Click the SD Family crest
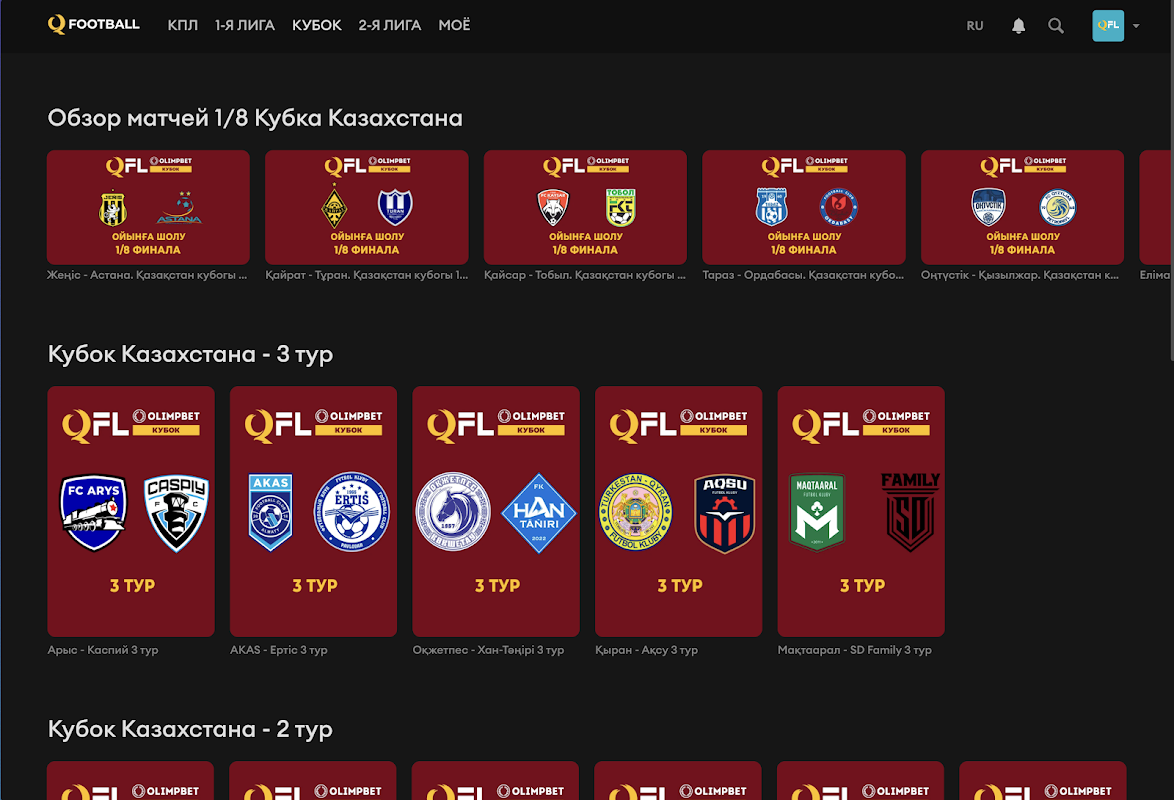This screenshot has height=800, width=1174. pos(910,512)
